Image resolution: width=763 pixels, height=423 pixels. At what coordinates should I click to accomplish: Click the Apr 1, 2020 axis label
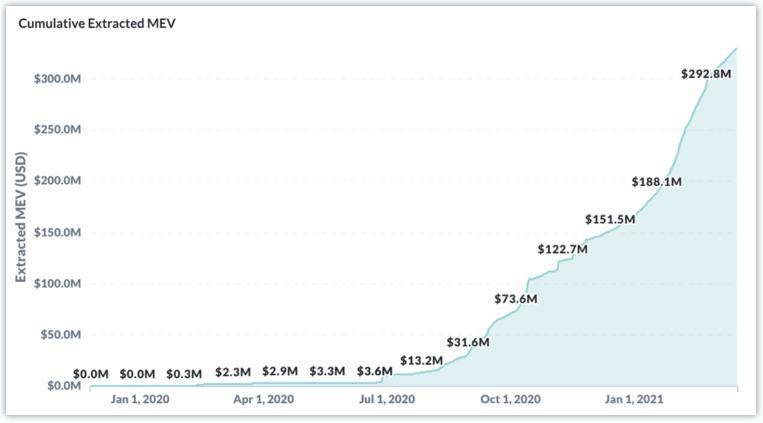[264, 400]
